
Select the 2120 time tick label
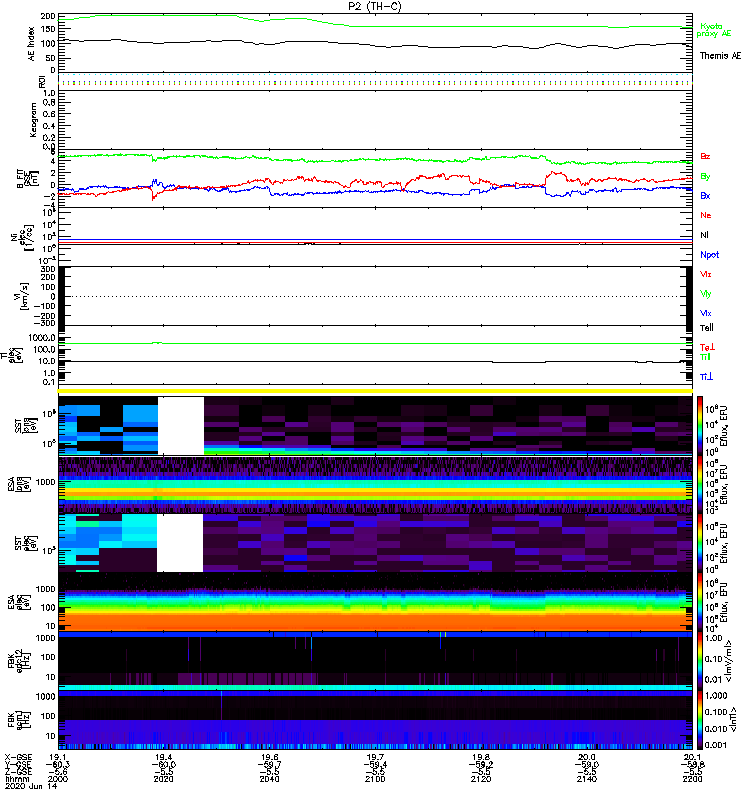pyautogui.click(x=481, y=779)
